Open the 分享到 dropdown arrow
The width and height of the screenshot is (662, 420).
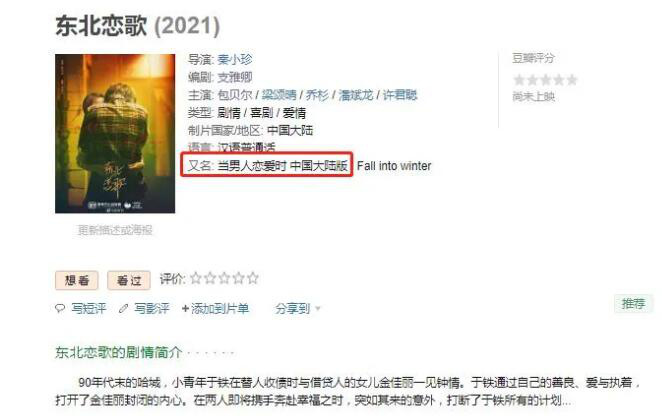[x=317, y=309]
